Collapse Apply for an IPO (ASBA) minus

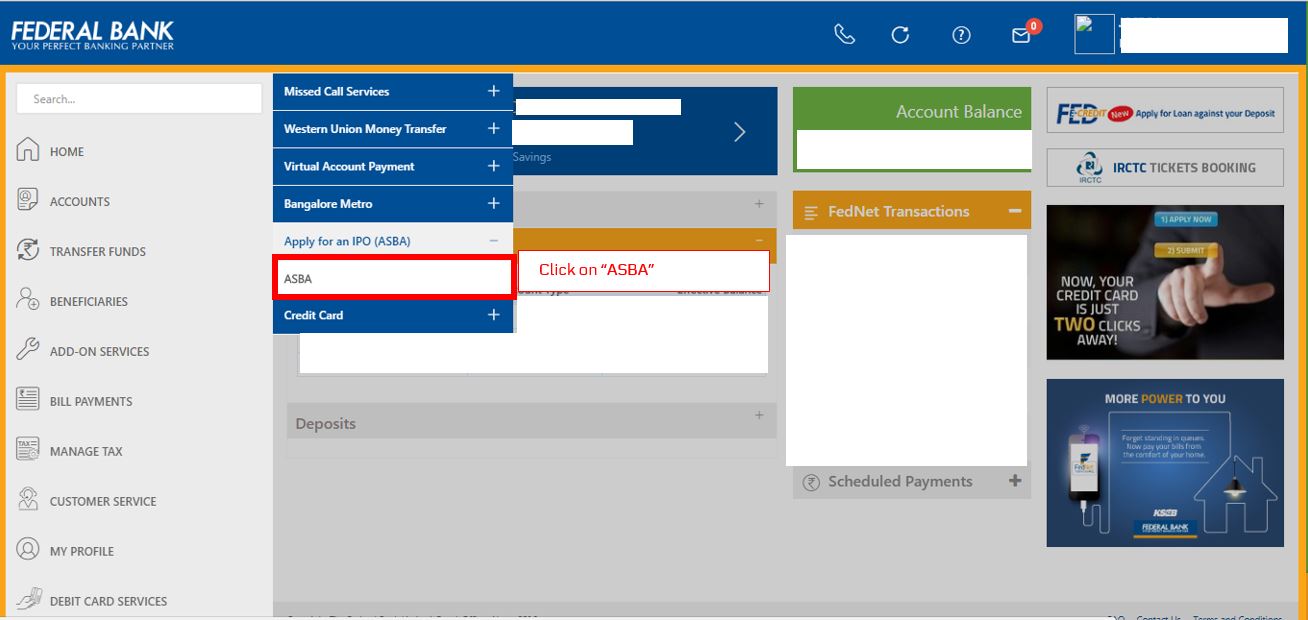[x=493, y=241]
